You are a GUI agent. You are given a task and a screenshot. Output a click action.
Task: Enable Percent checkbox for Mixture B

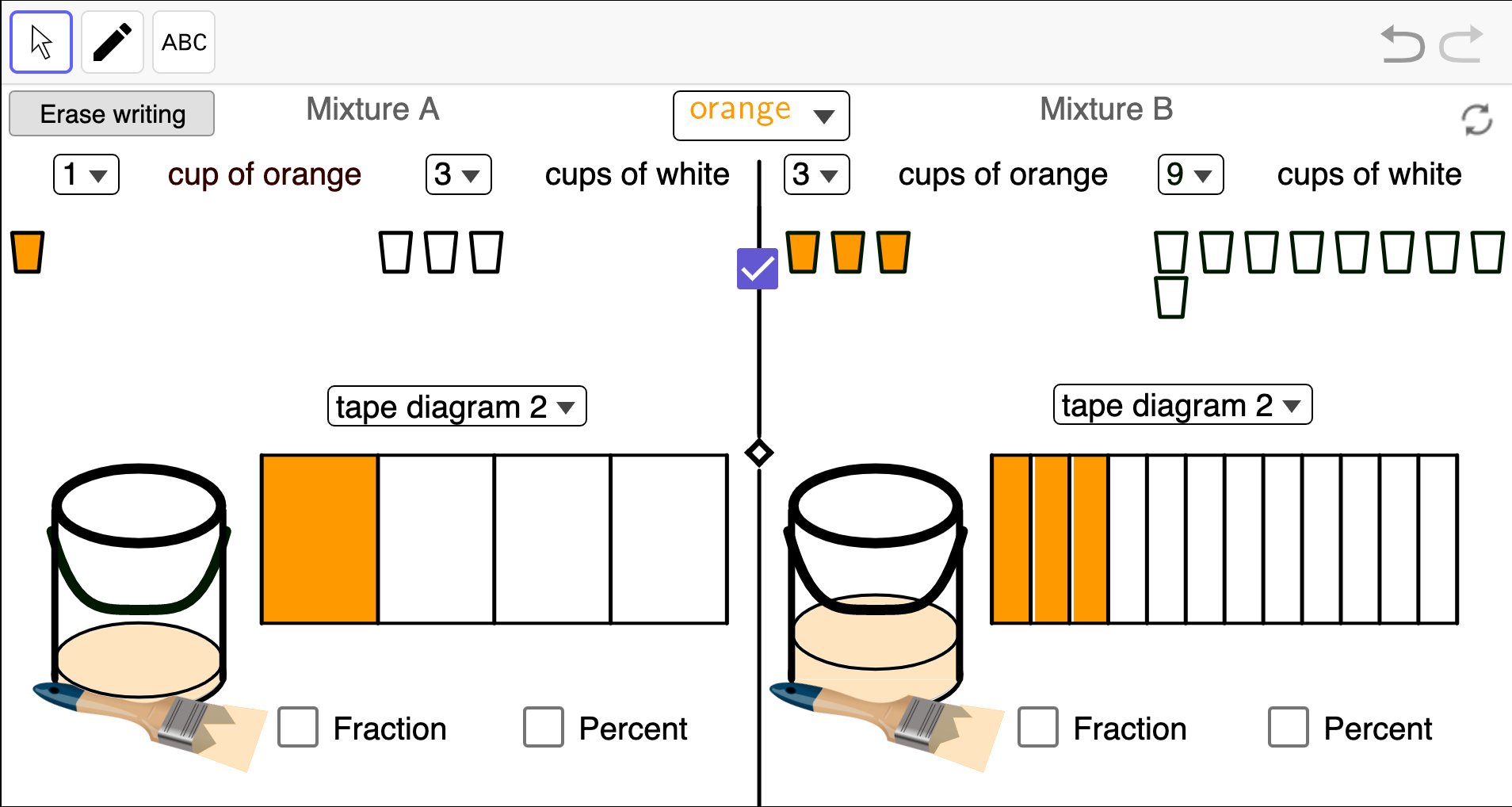click(x=1288, y=727)
